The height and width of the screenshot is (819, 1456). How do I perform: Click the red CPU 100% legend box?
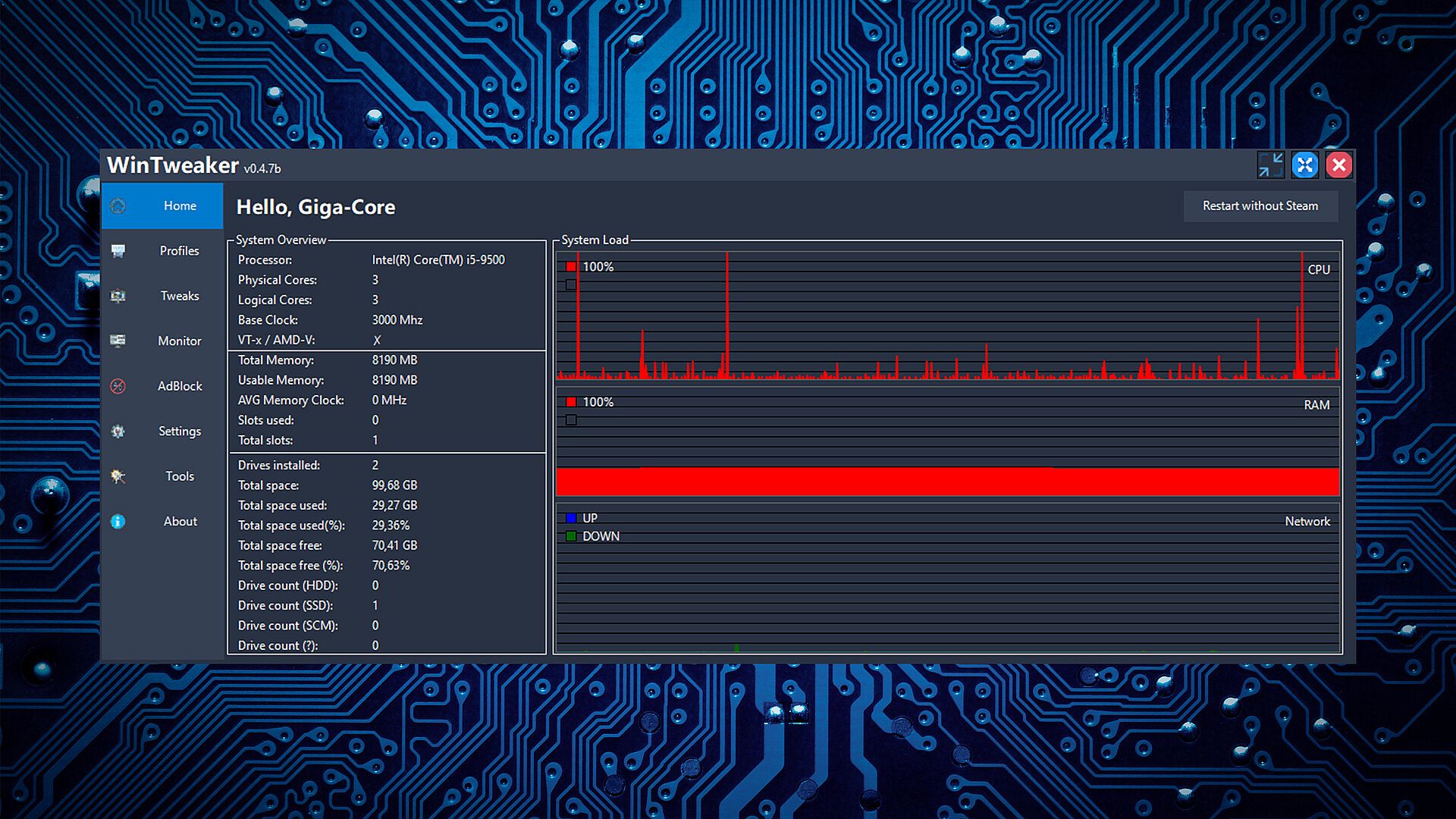571,267
